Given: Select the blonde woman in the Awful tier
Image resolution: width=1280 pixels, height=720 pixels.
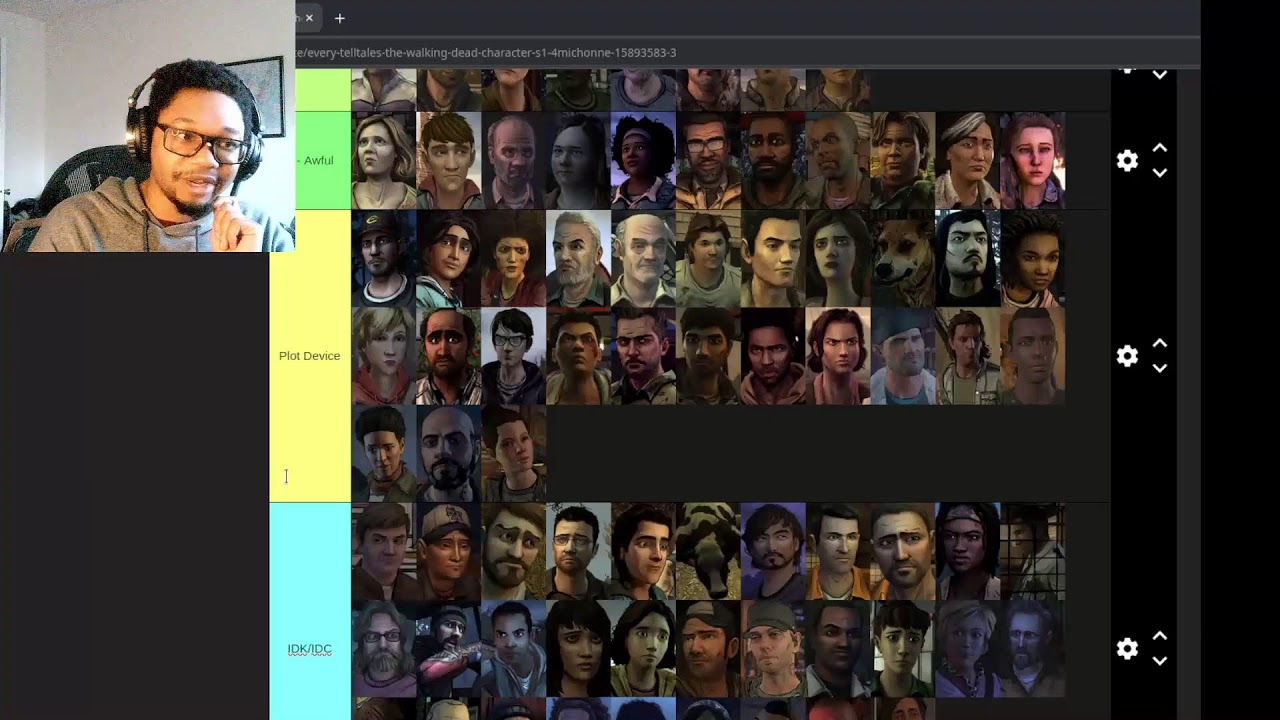Looking at the screenshot, I should click(x=384, y=161).
